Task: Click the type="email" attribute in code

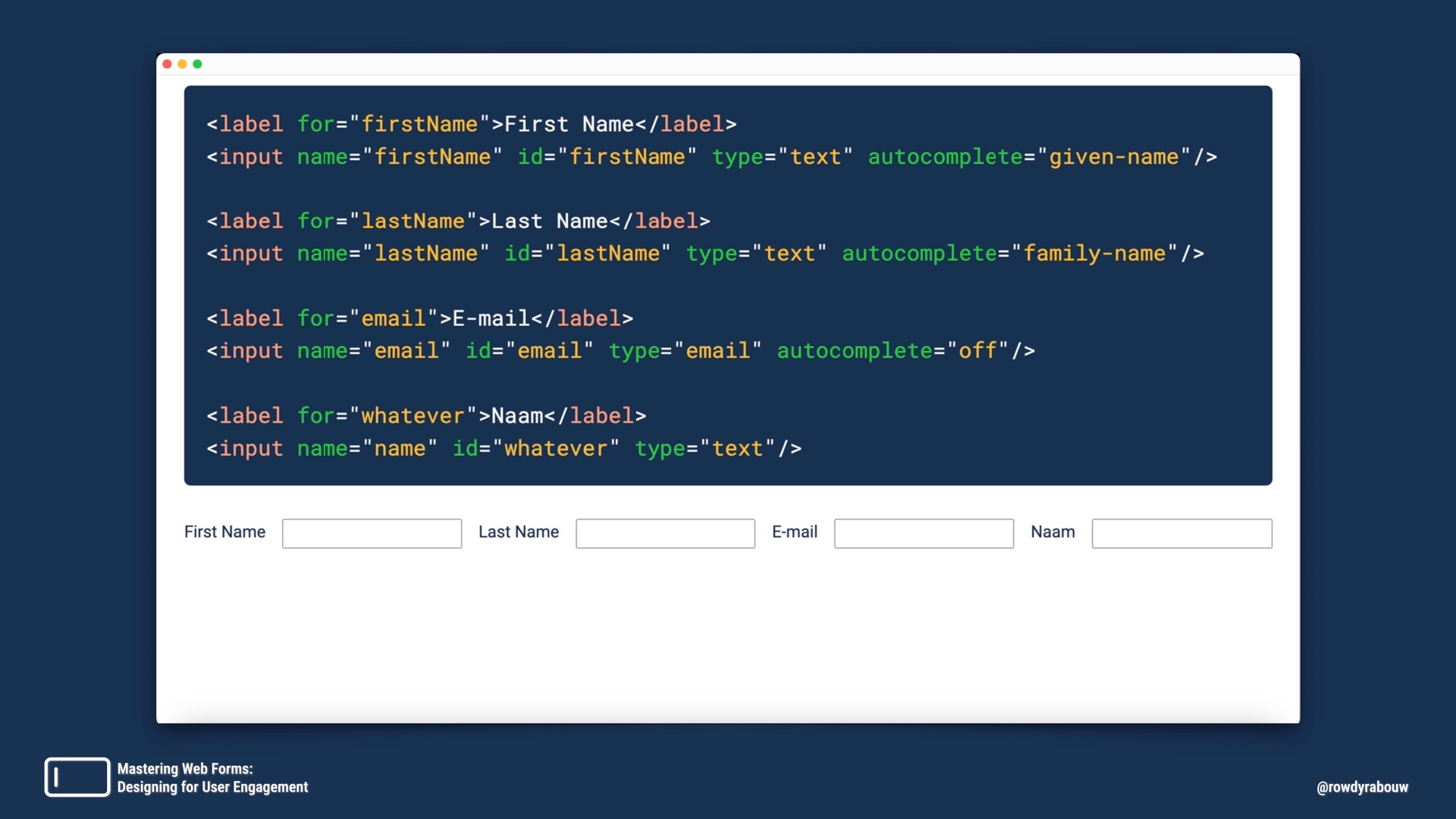Action: 685,351
